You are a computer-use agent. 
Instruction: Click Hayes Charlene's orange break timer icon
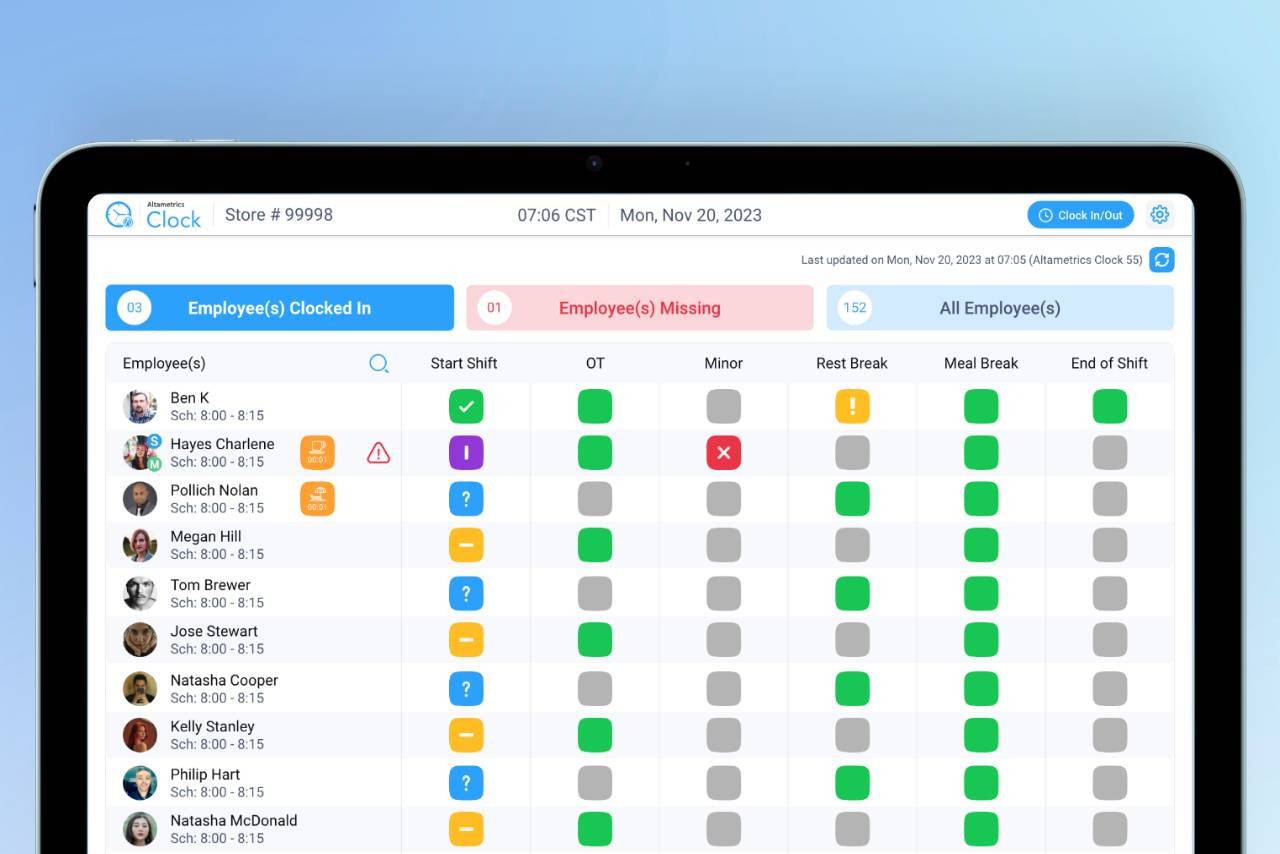coord(317,453)
